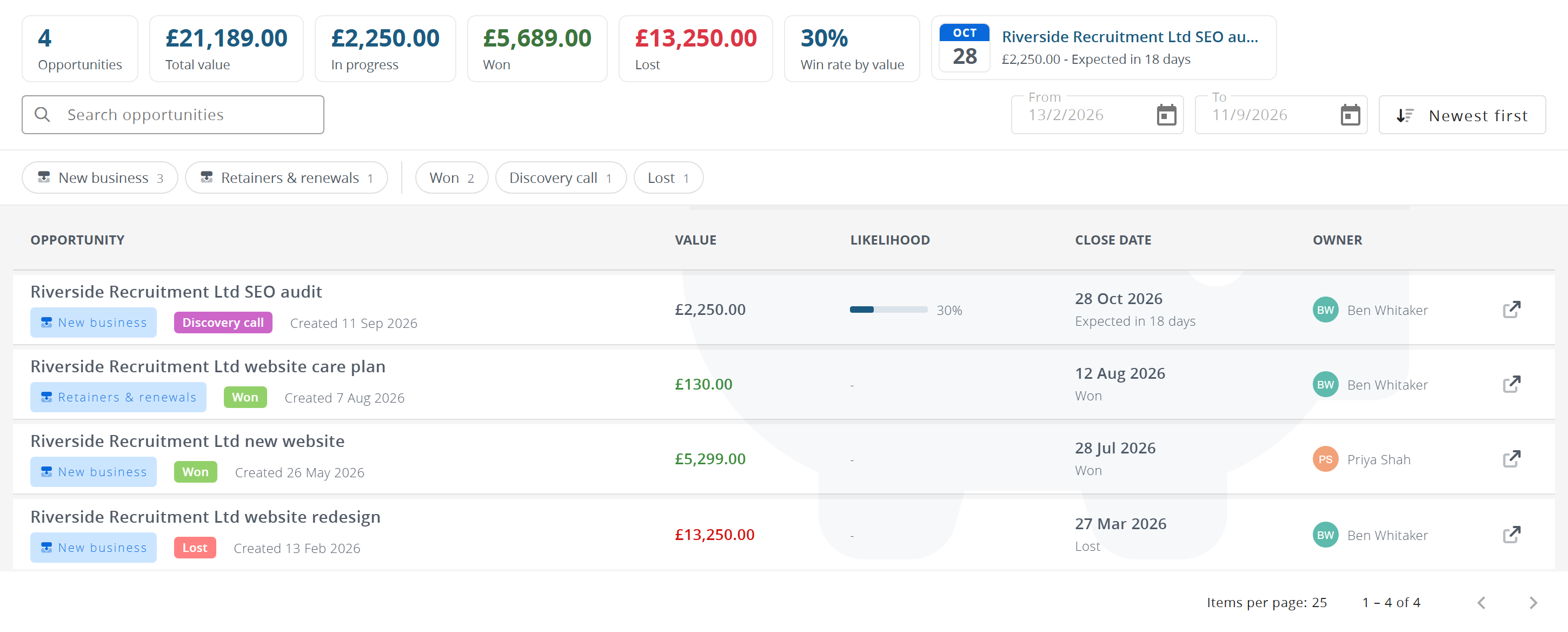Open Riverside Recruitment Ltd new website
The height and width of the screenshot is (632, 1568).
[188, 441]
